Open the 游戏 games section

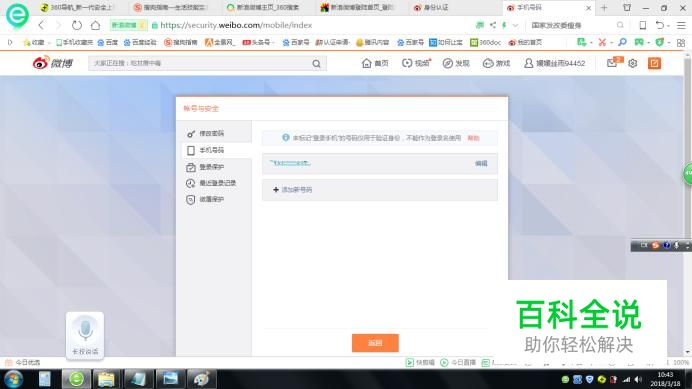(496, 64)
